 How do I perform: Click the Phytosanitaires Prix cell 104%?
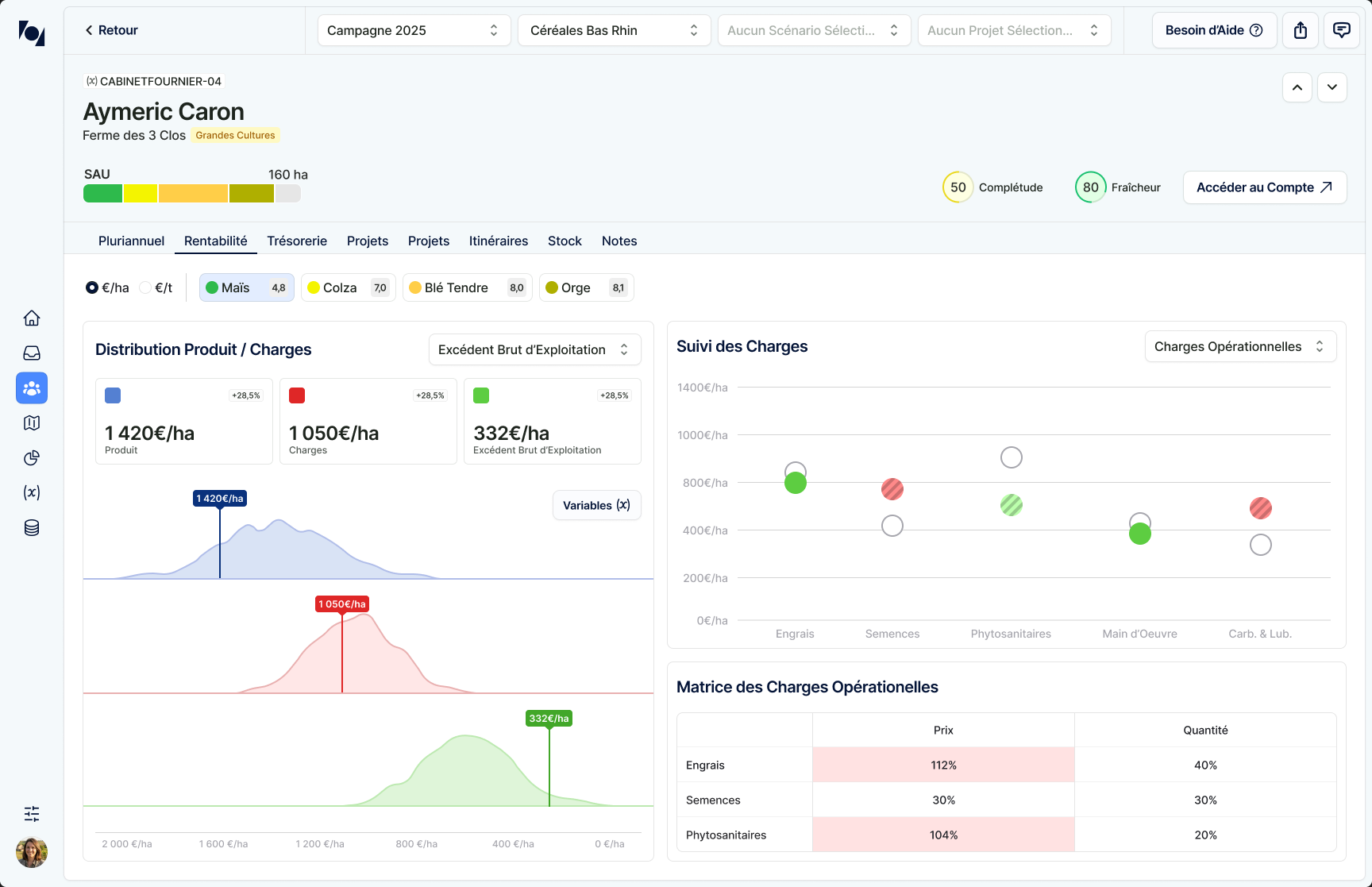(943, 835)
